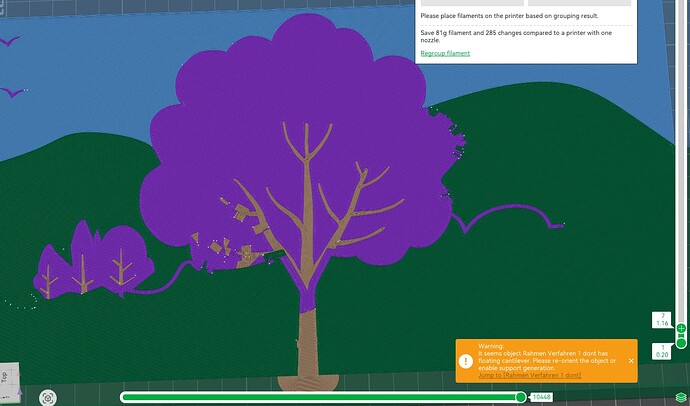Click the lower vertical layer slider handle
The image size is (690, 406).
coord(681,343)
